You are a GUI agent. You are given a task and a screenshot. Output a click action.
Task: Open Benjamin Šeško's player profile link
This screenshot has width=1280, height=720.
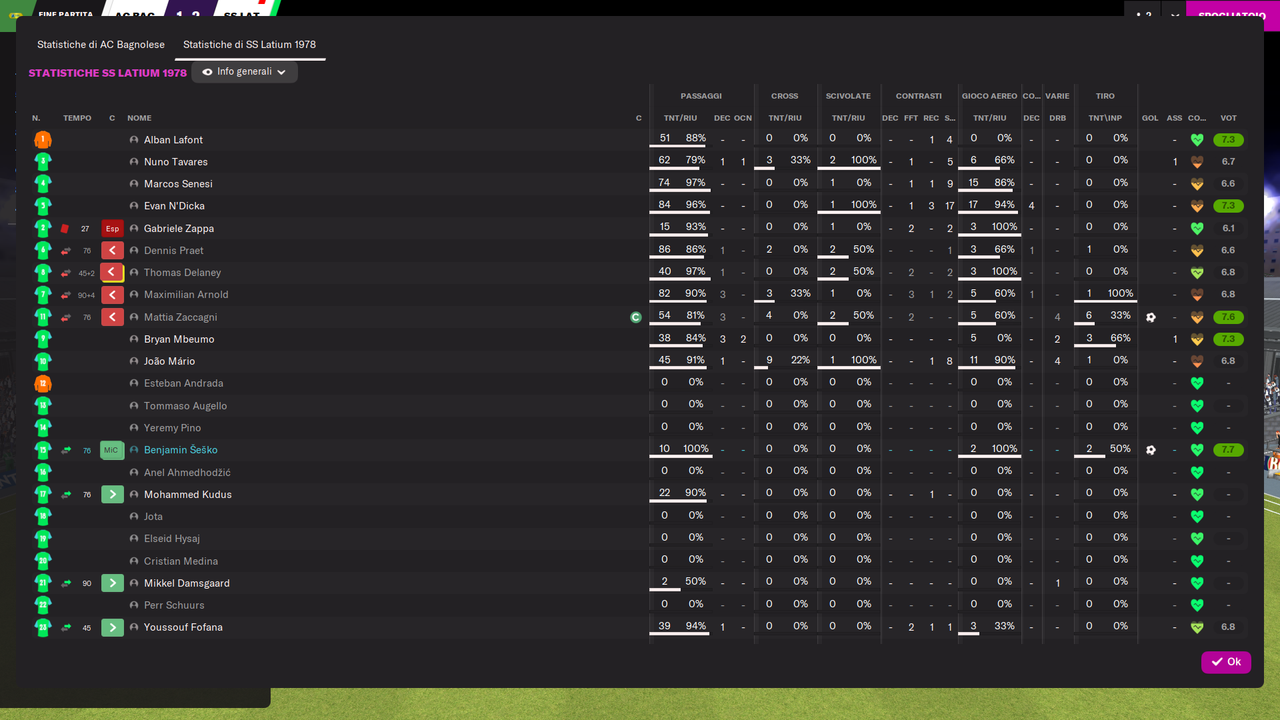(x=180, y=450)
